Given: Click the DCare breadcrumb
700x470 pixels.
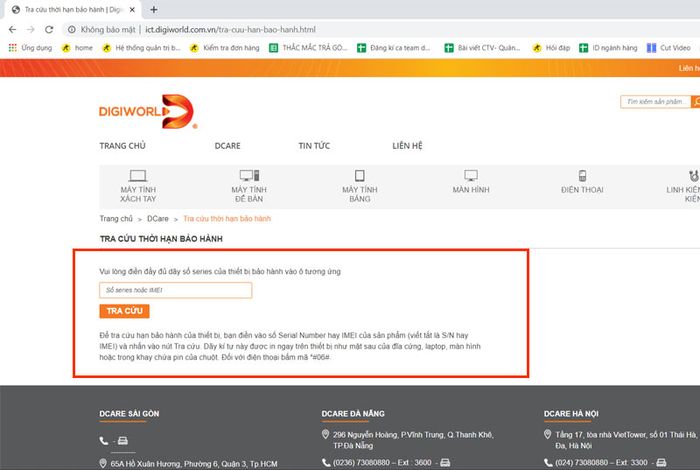Looking at the screenshot, I should [x=158, y=219].
